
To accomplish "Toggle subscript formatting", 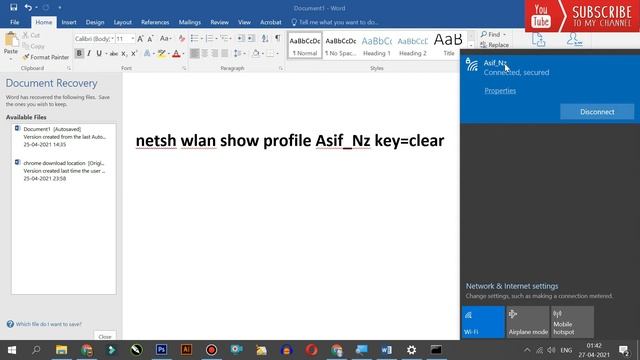I will click(x=124, y=53).
